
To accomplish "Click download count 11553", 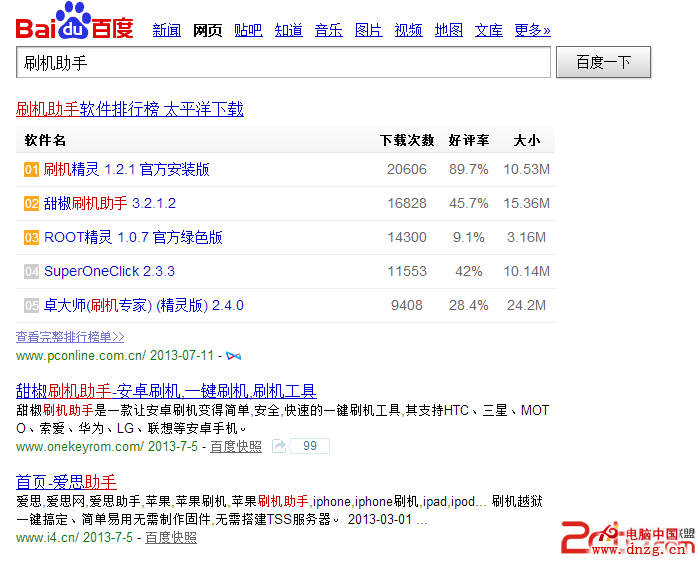I will (x=407, y=272).
